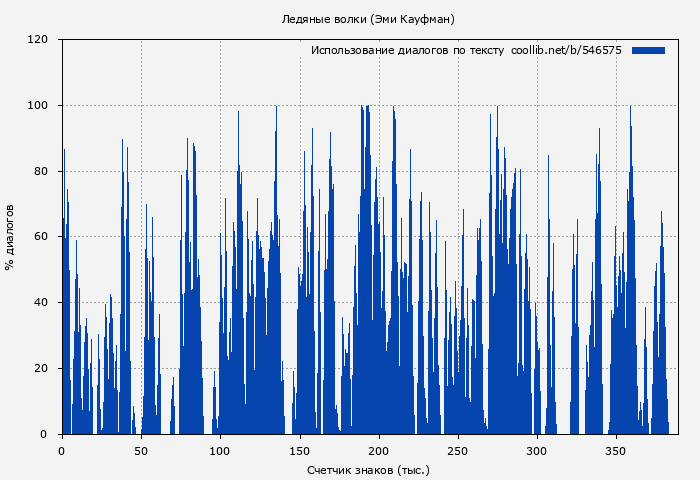
Task: Click the 350 tick on the x-axis
Action: pyautogui.click(x=616, y=449)
